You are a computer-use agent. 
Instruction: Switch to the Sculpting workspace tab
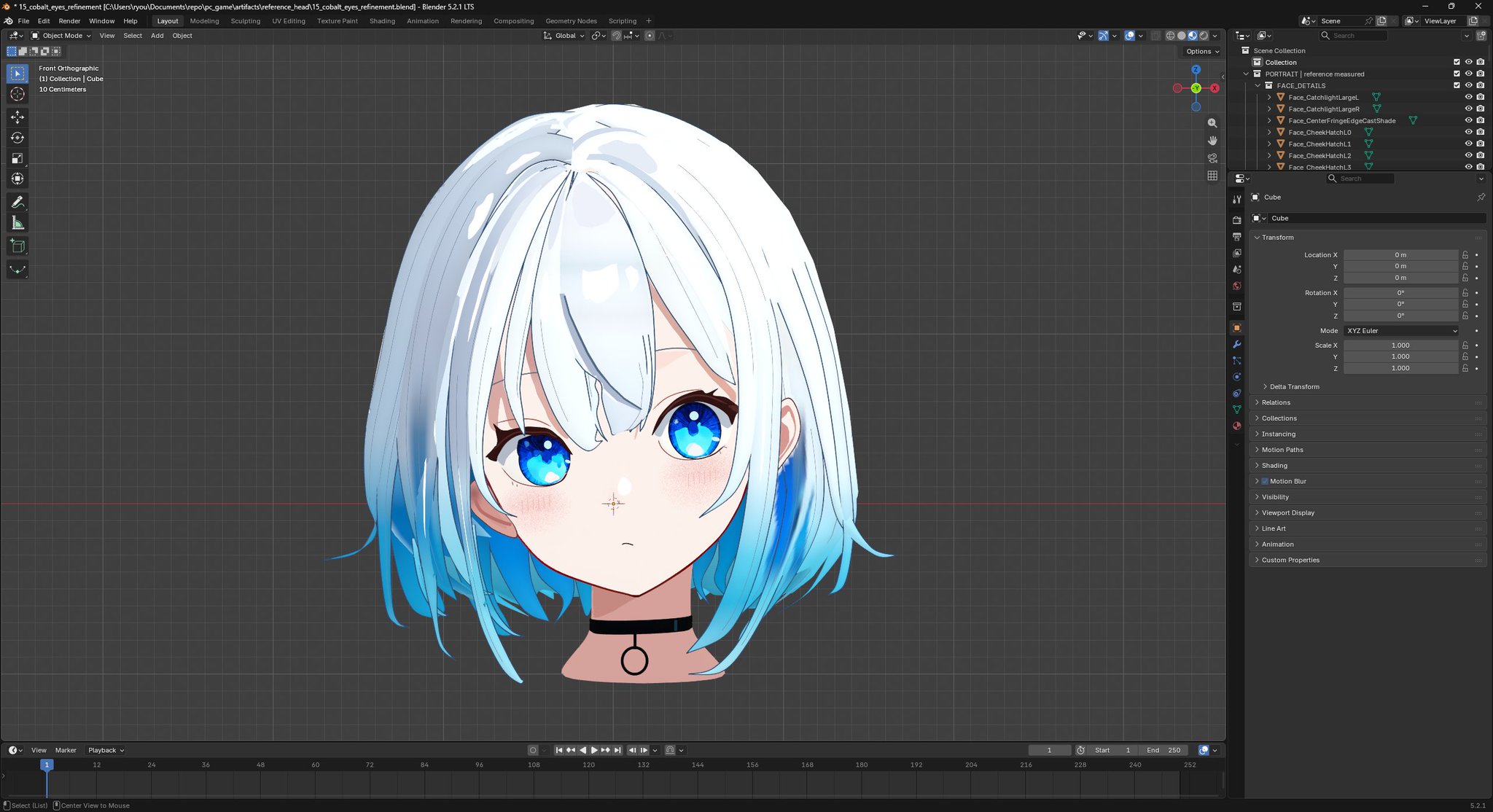tap(245, 21)
